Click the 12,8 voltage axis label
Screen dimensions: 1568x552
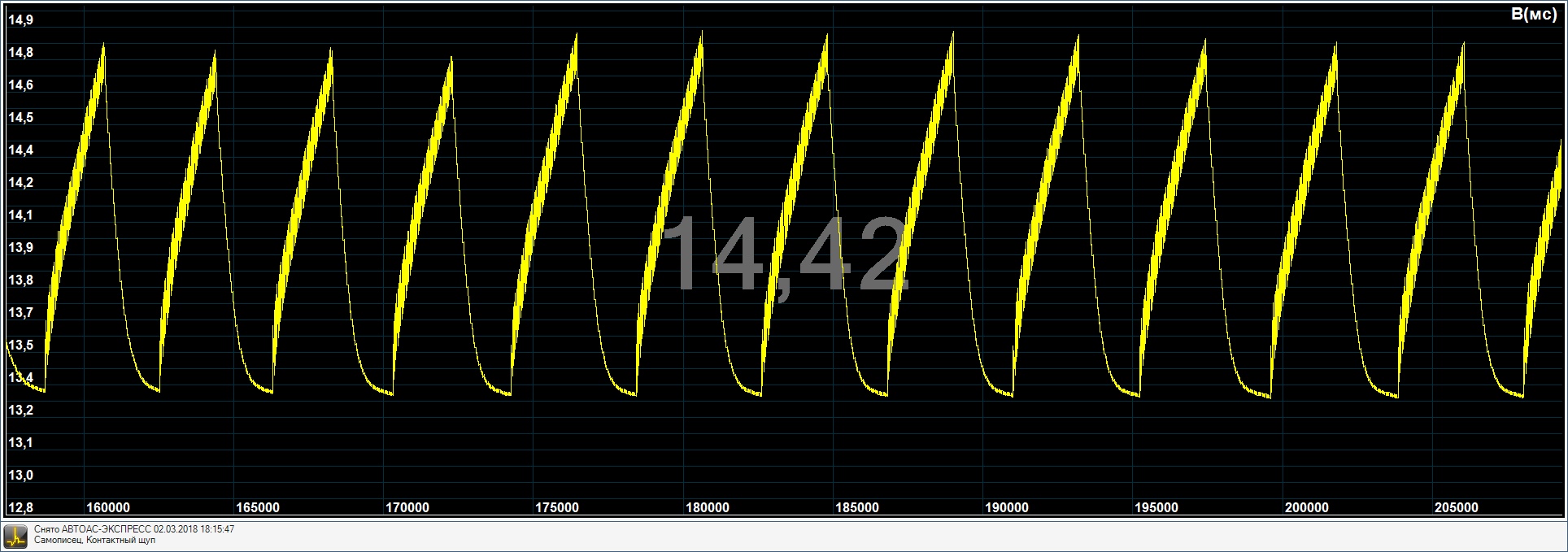click(20, 508)
